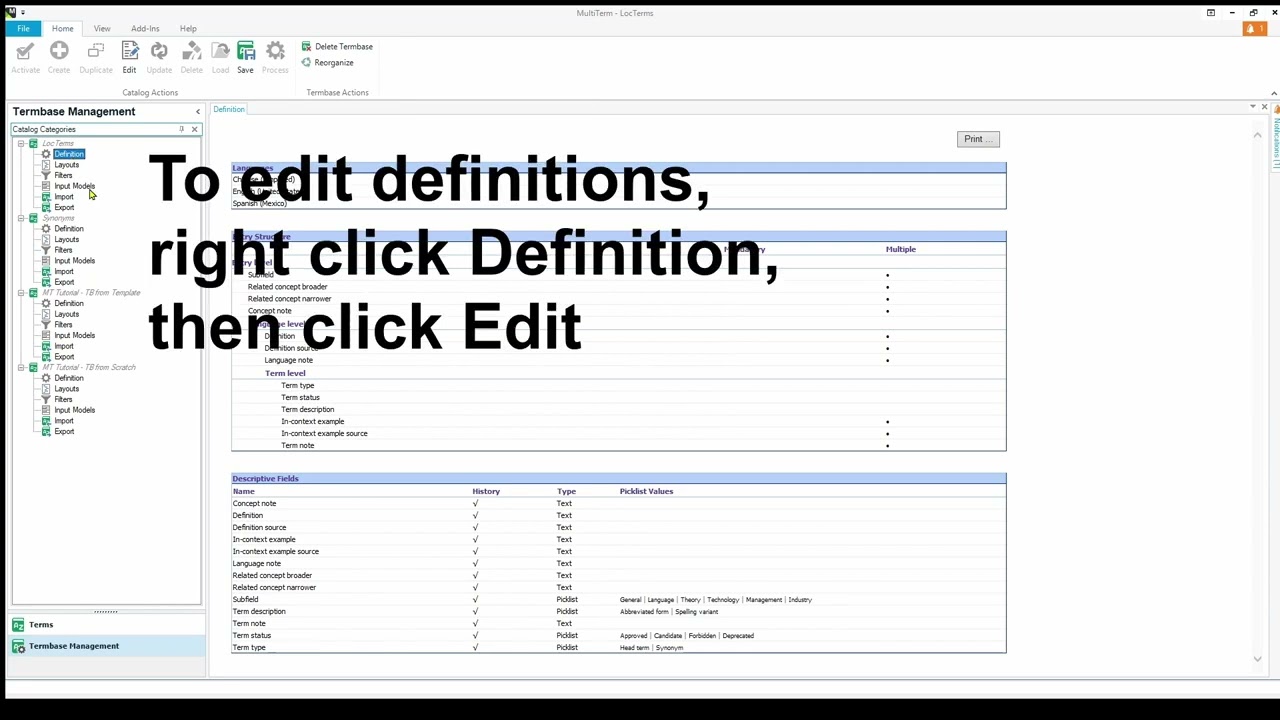
Task: Open the document tab list dropdown arrow
Action: (x=1252, y=107)
